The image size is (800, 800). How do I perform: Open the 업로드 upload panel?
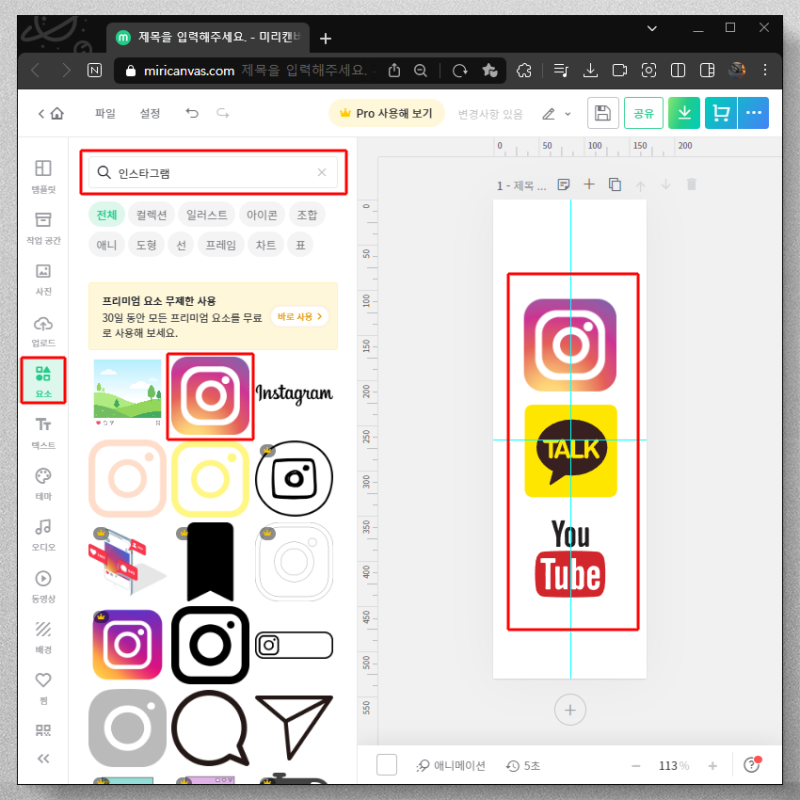pos(43,331)
